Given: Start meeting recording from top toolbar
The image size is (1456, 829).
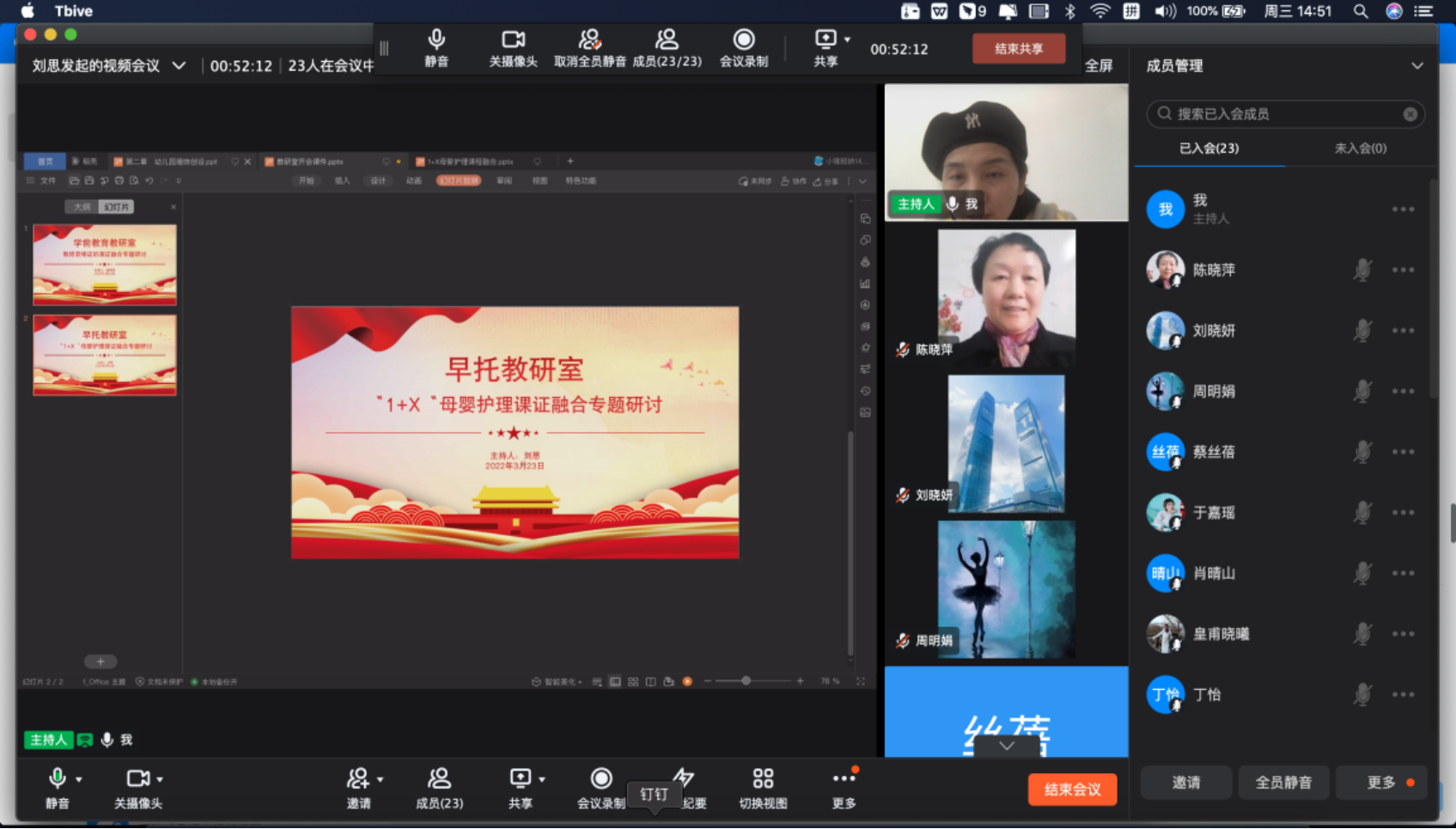Looking at the screenshot, I should tap(744, 48).
